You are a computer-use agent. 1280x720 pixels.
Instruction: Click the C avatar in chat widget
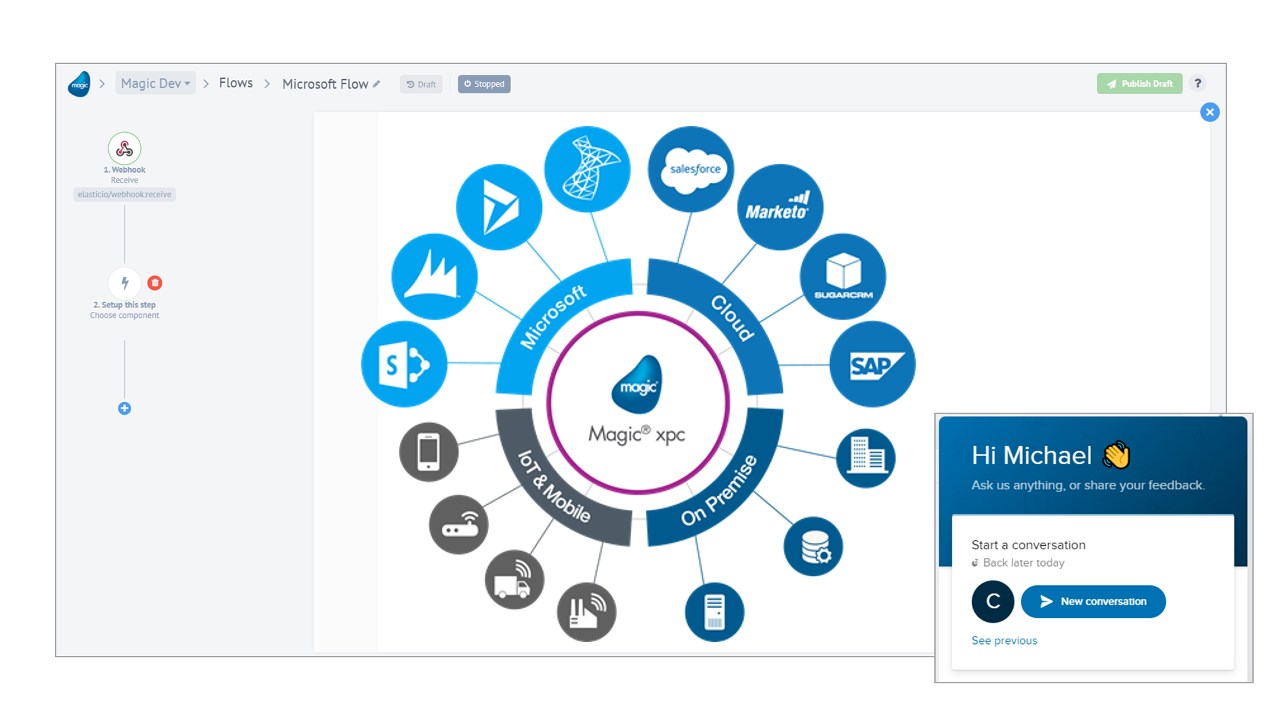coord(992,601)
